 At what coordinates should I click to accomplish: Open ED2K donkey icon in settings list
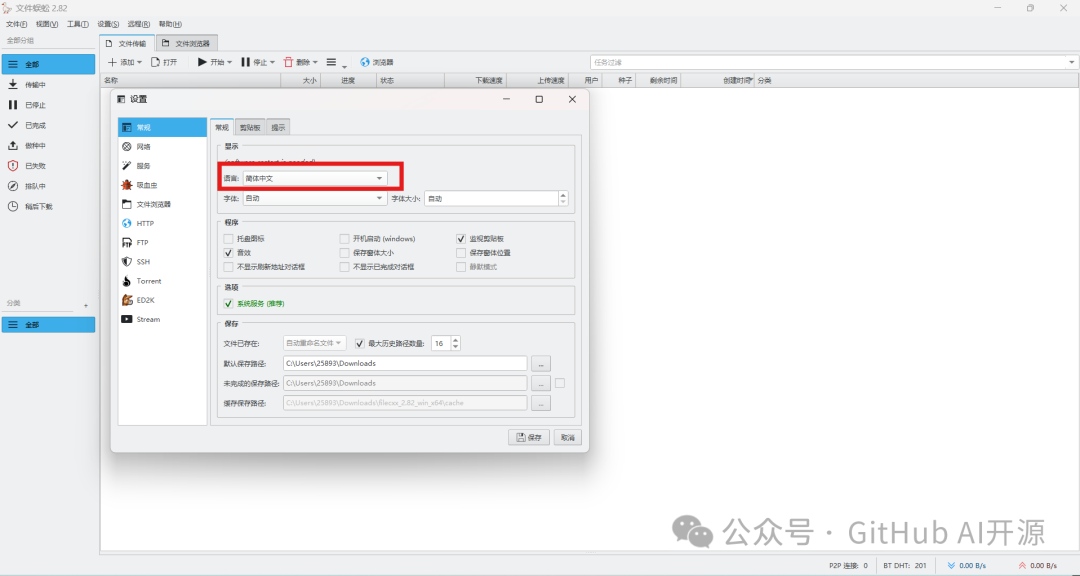(x=127, y=300)
